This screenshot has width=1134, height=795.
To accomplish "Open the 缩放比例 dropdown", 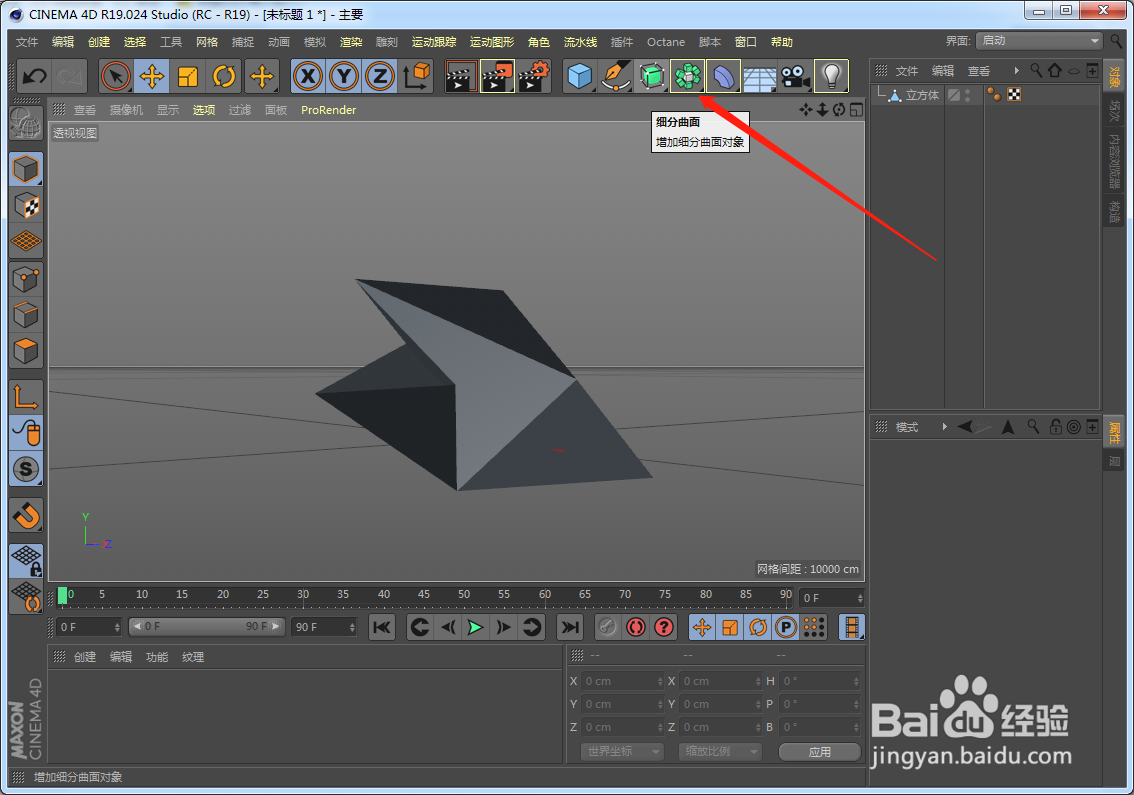I will click(x=720, y=752).
